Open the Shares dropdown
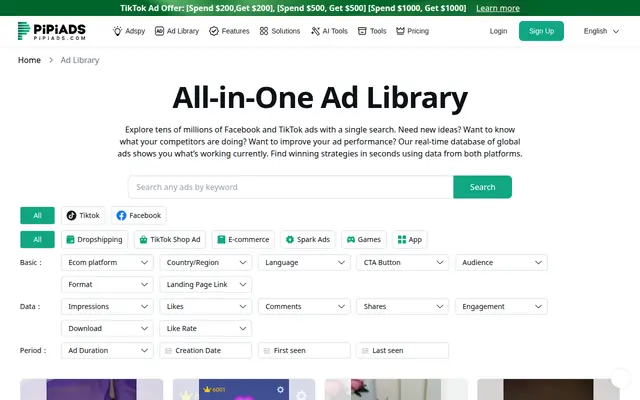 click(403, 307)
